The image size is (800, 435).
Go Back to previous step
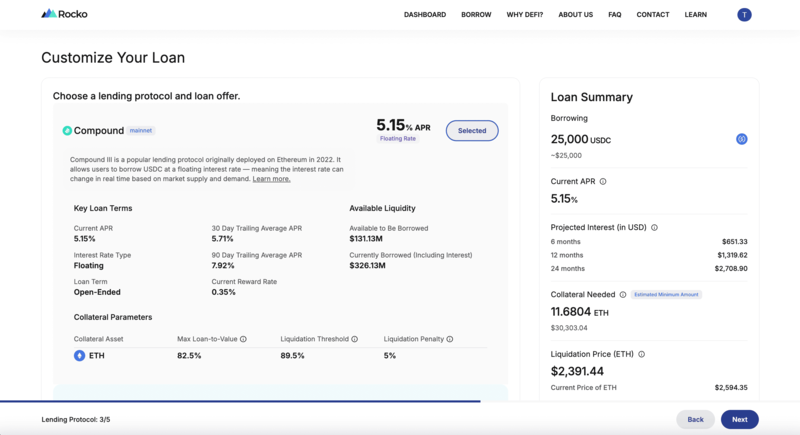(695, 419)
